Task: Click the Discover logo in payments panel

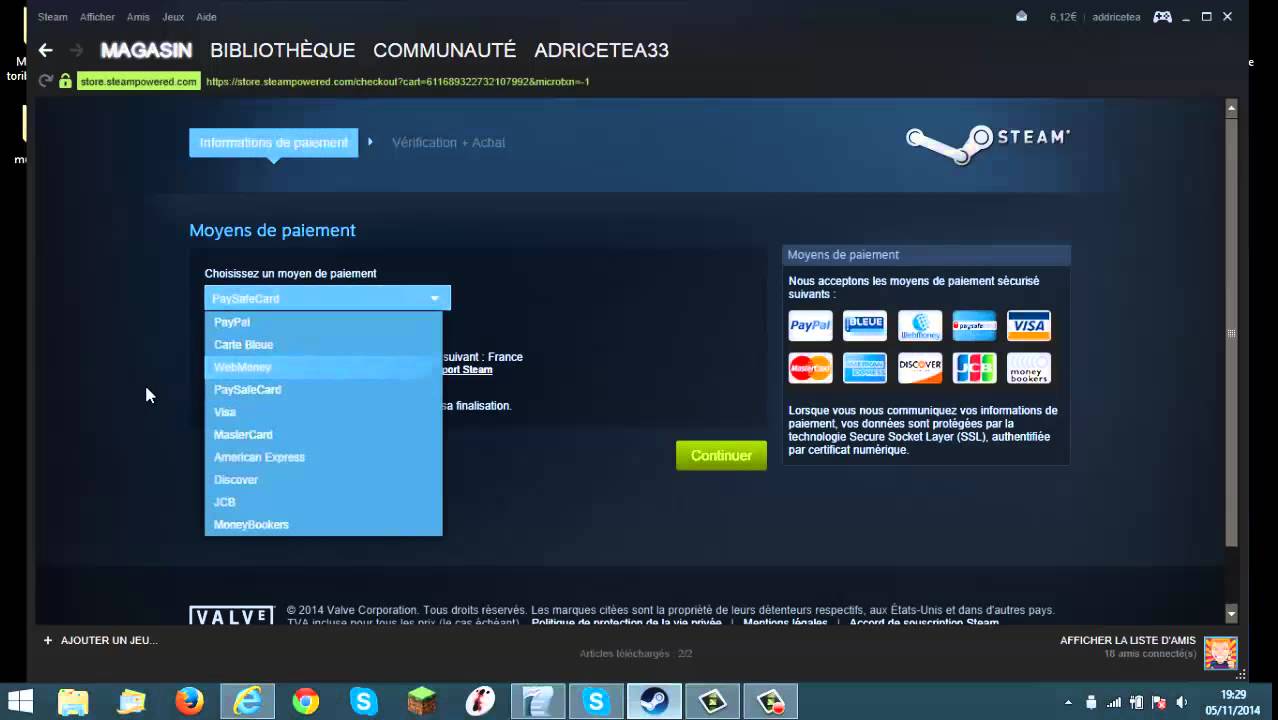Action: (x=920, y=368)
